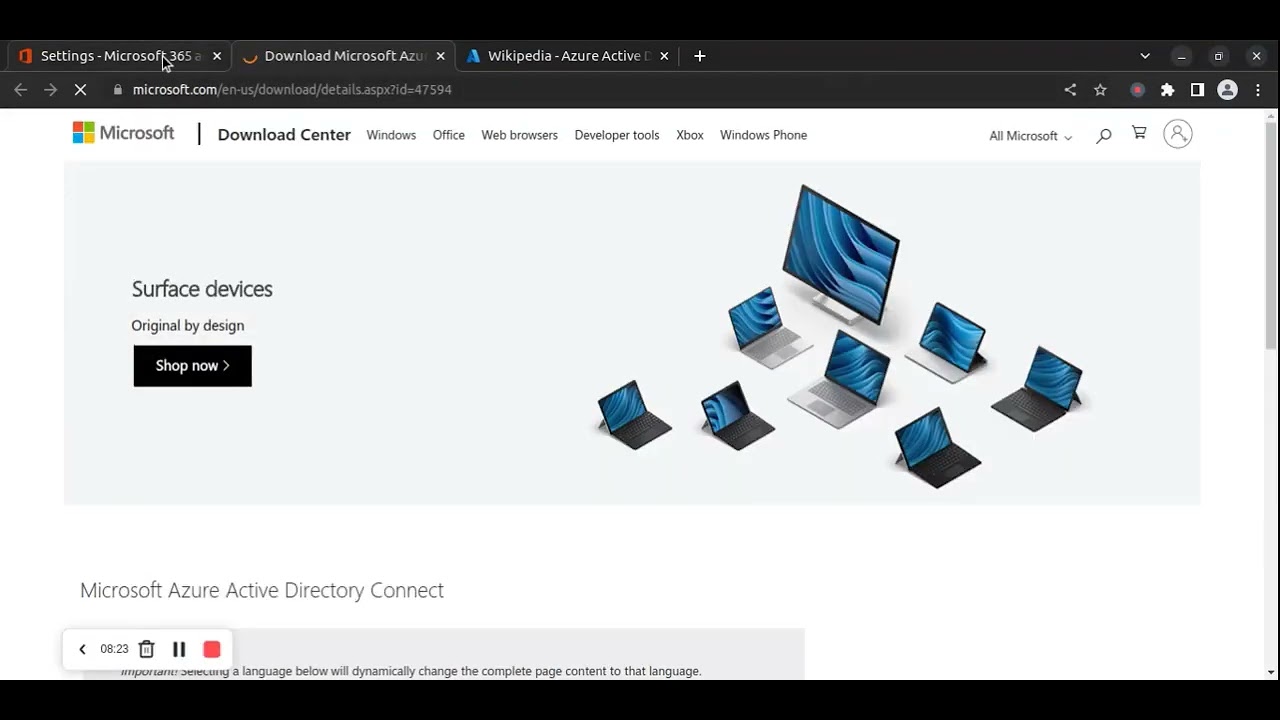Click the Shop now button
1280x720 pixels.
[x=193, y=366]
